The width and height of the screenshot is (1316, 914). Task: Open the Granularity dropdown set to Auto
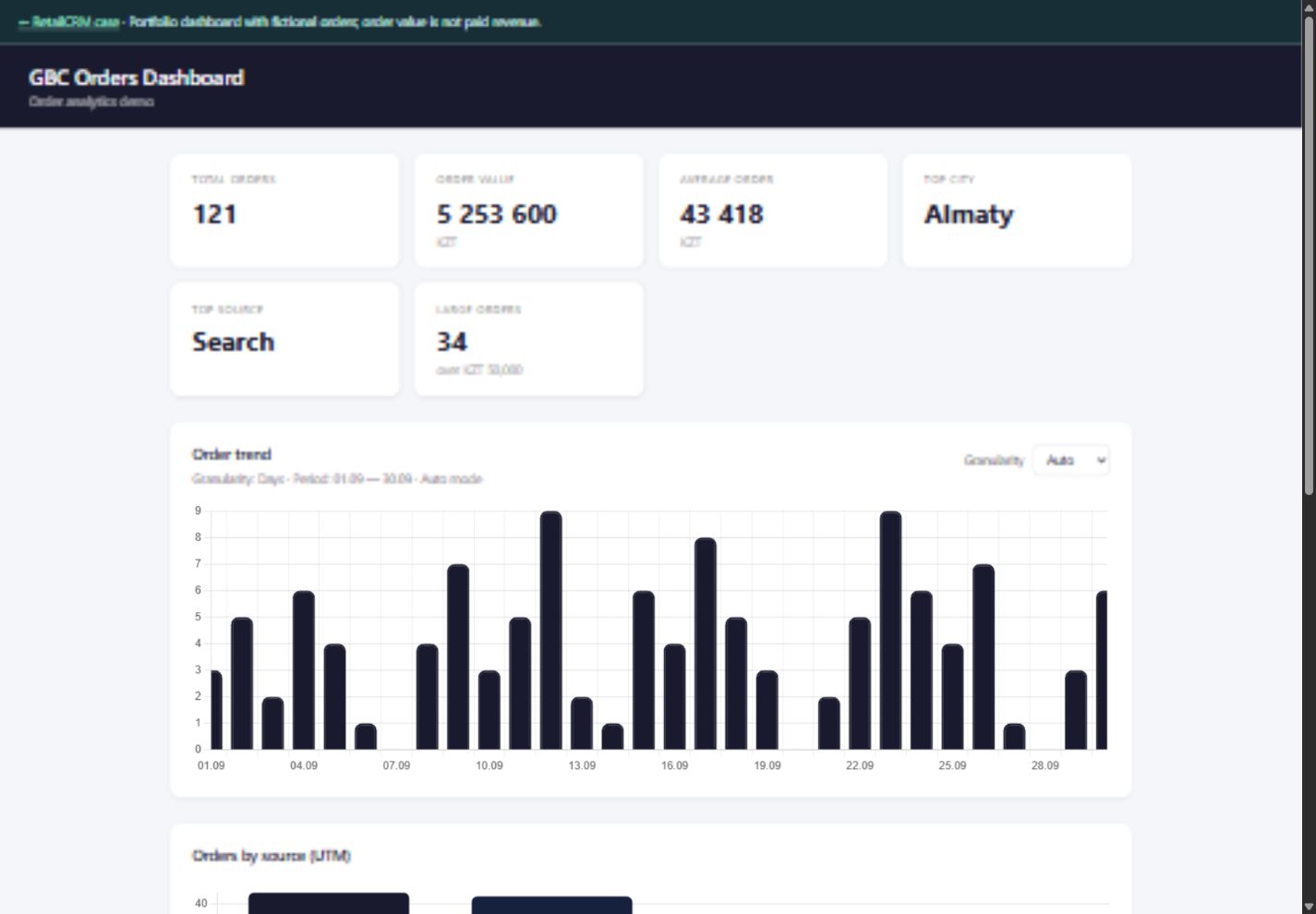point(1071,460)
